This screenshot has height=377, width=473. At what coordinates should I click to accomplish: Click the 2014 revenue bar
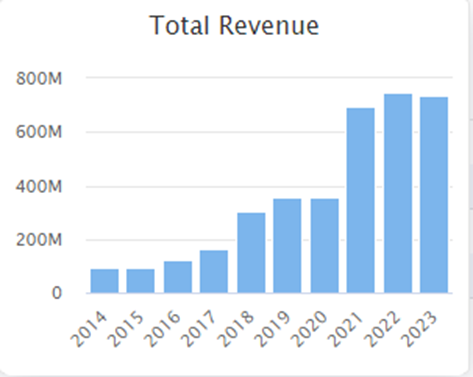[x=104, y=281]
